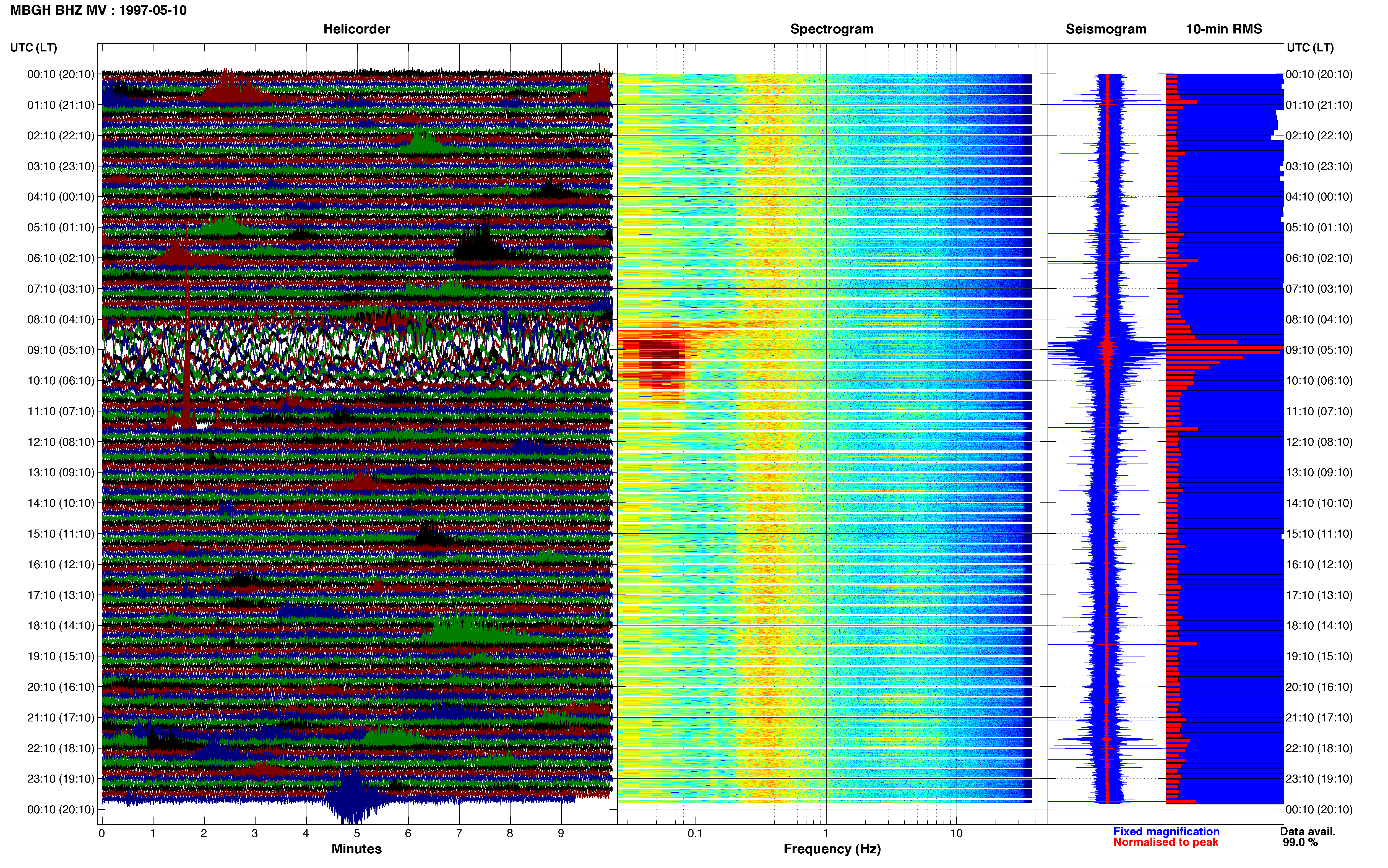
Task: Click the '1' frequency axis tick
Action: click(x=826, y=833)
